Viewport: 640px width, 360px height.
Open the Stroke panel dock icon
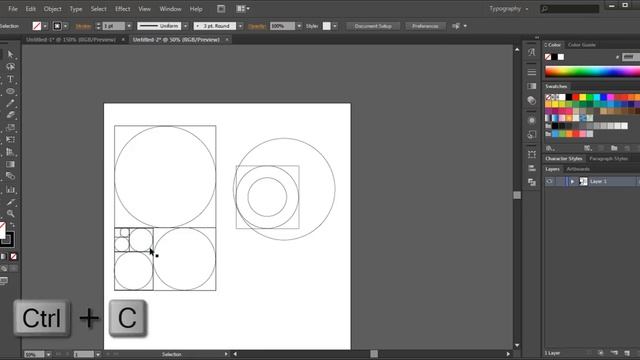coord(531,72)
